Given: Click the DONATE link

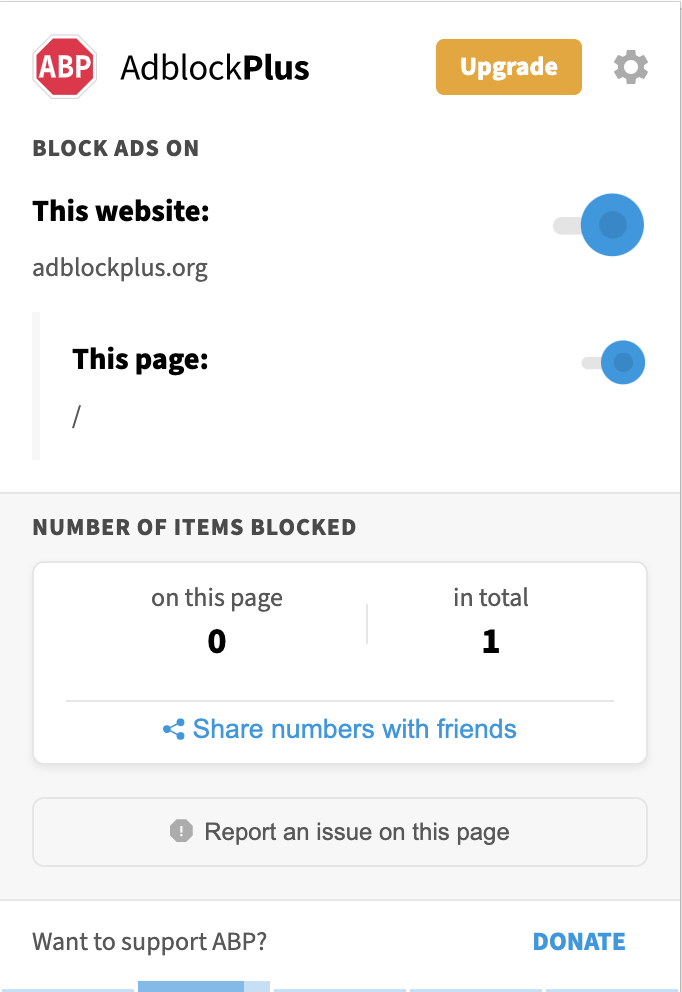Looking at the screenshot, I should [578, 941].
